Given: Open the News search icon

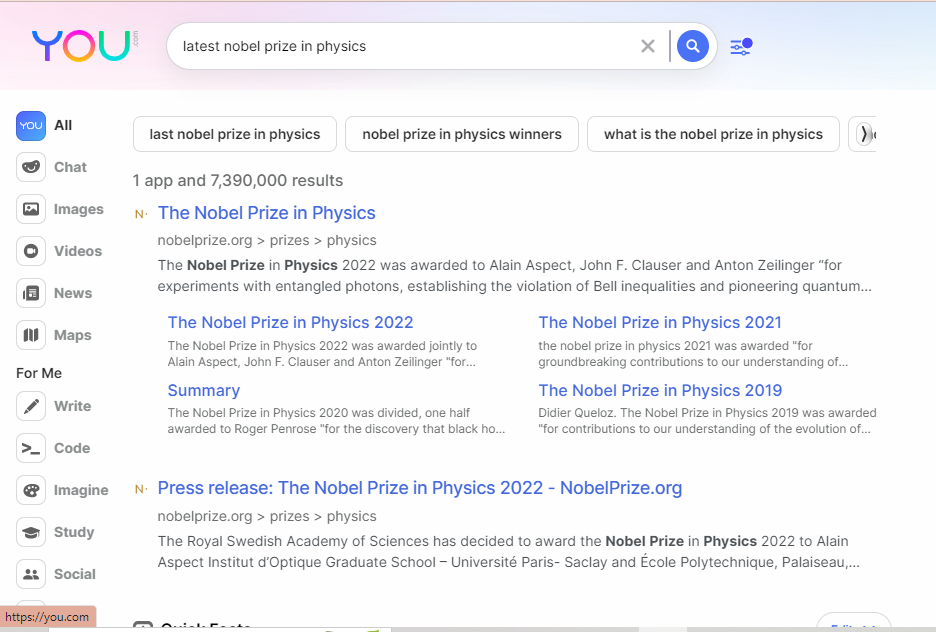Looking at the screenshot, I should [x=31, y=293].
